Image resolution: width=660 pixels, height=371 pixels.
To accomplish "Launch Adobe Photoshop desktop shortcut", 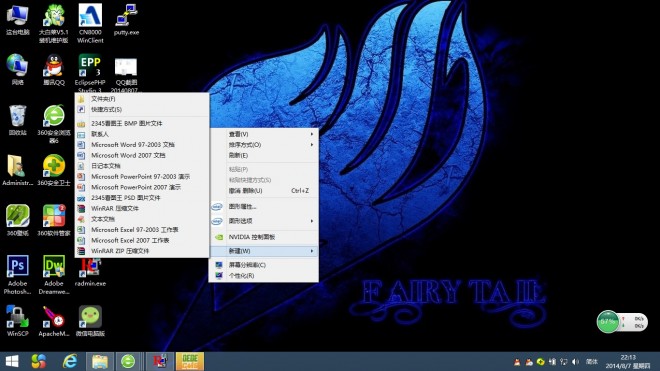I will [x=17, y=275].
